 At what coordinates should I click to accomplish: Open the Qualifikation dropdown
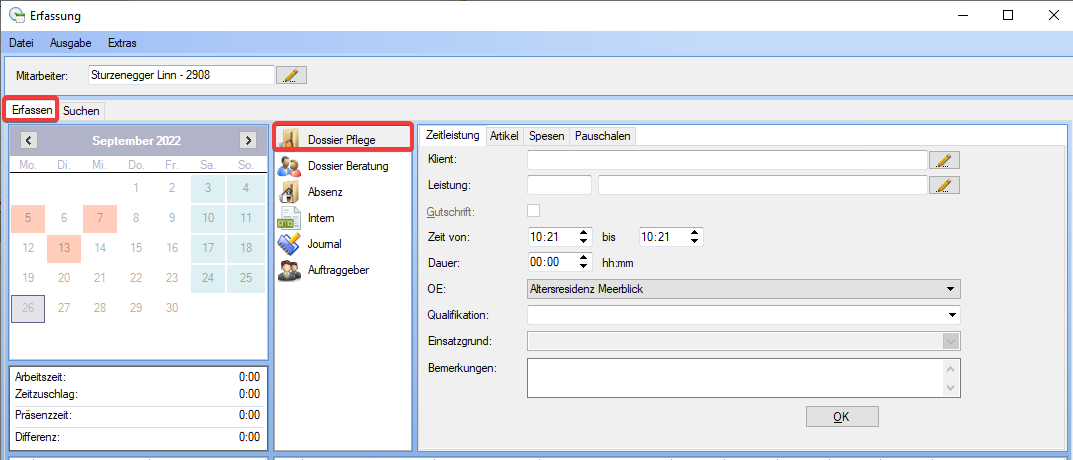pyautogui.click(x=949, y=315)
